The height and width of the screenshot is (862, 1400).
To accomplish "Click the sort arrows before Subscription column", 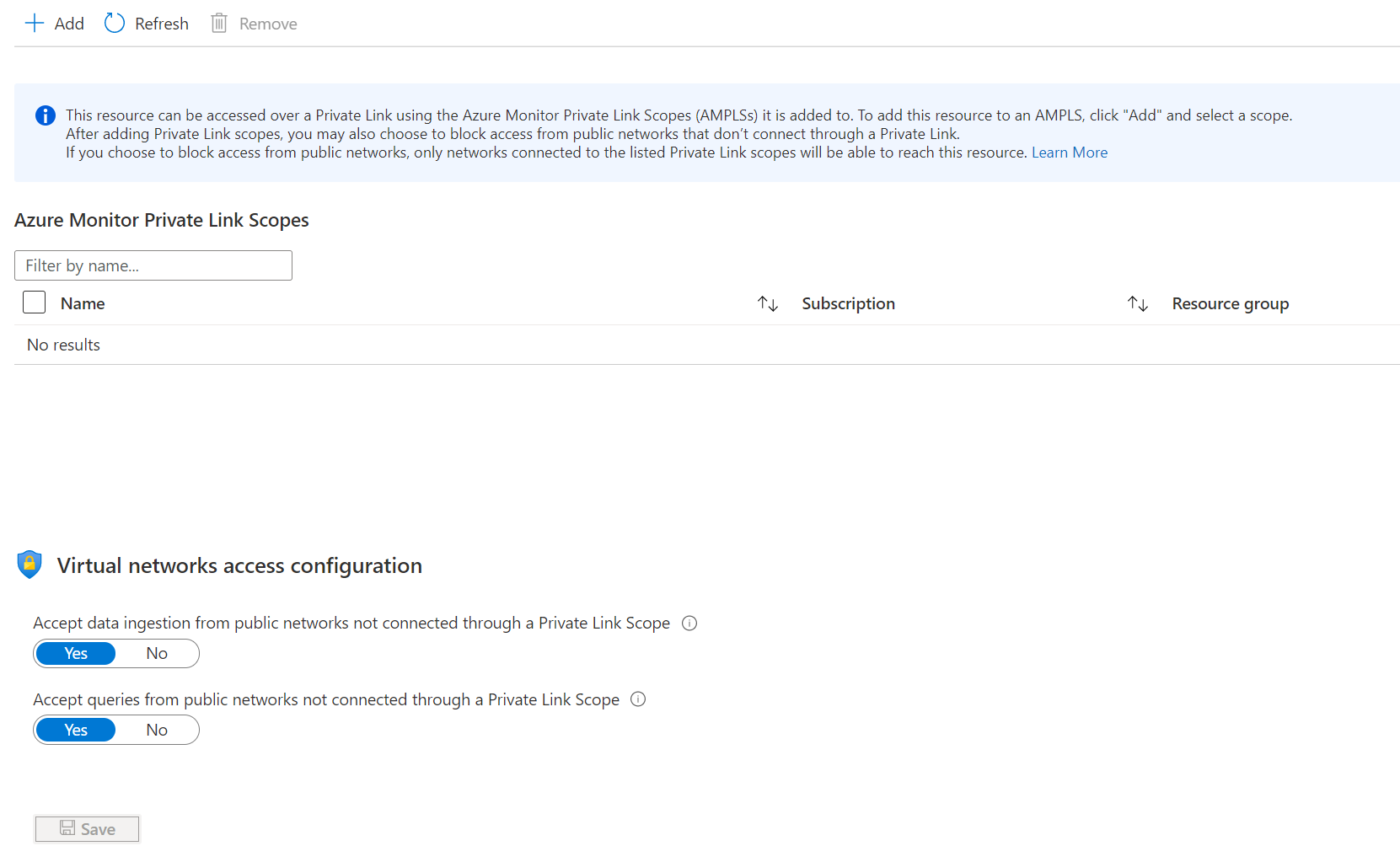I will click(767, 303).
